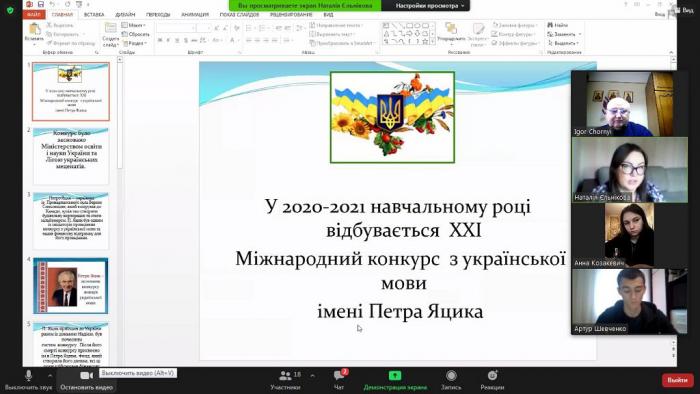The width and height of the screenshot is (700, 394).
Task: Start Демонстрация экрана screen share
Action: pos(395,380)
